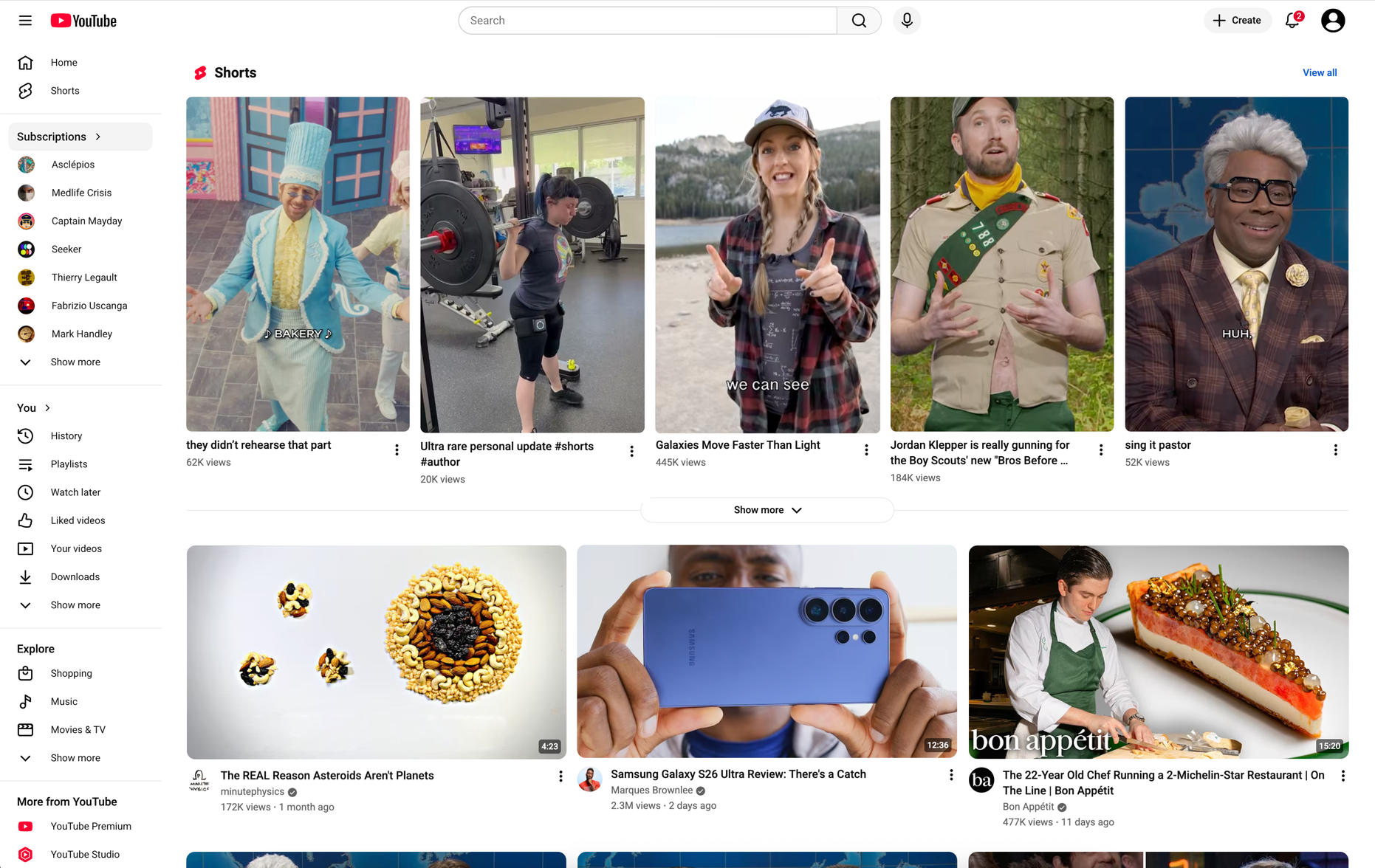Click View all Shorts link

click(1320, 72)
